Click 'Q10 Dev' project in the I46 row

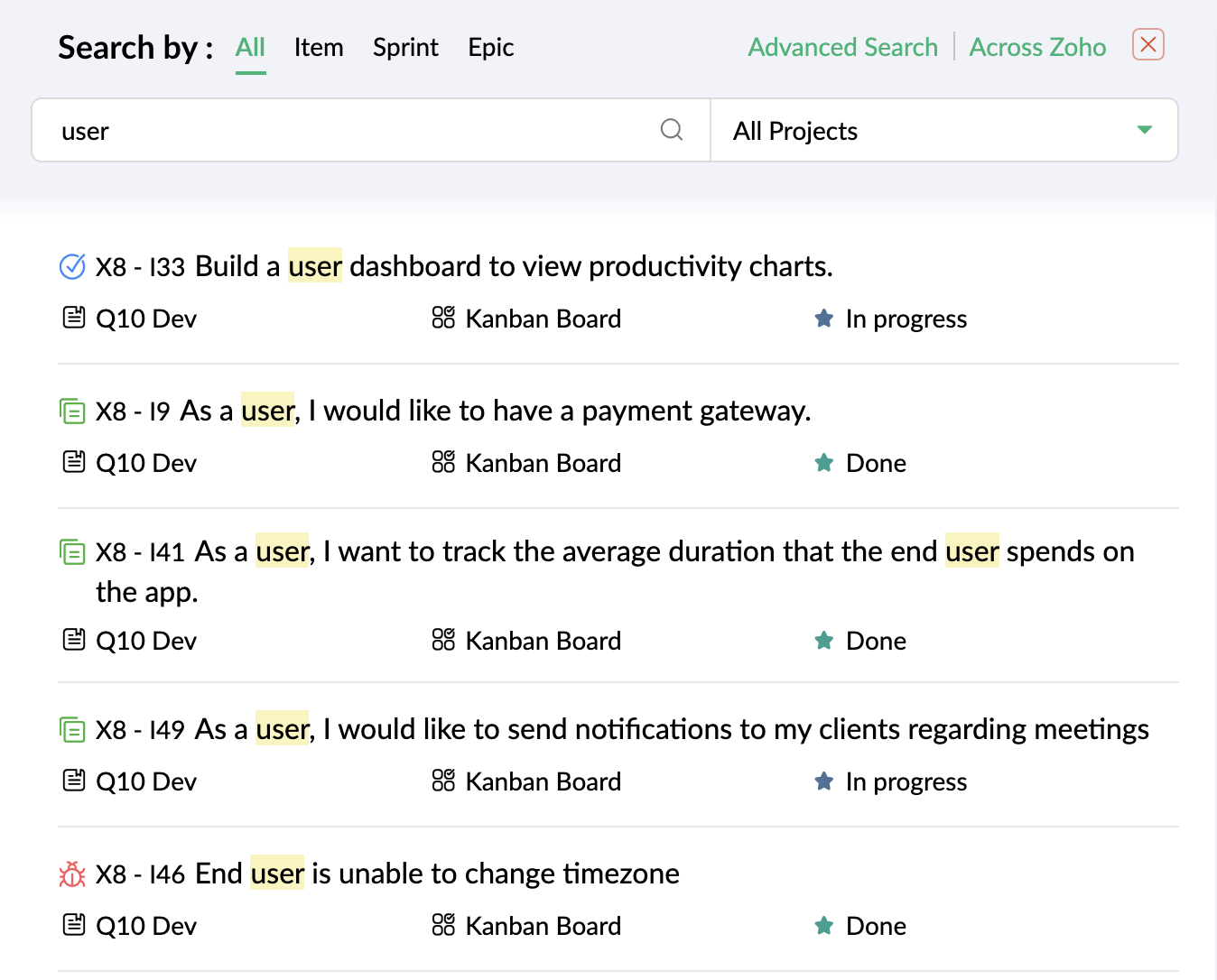146,926
